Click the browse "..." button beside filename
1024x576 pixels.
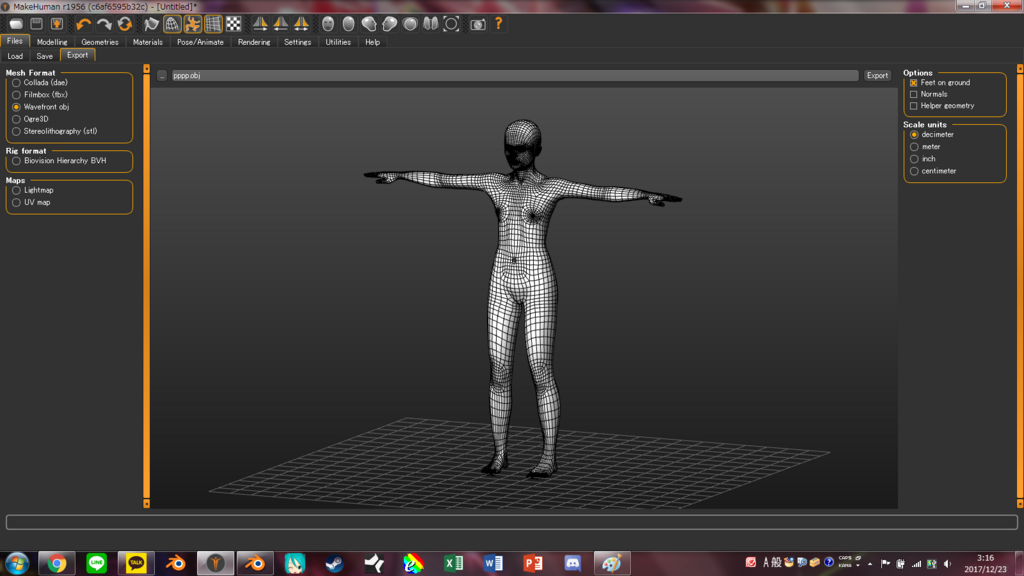click(x=162, y=76)
